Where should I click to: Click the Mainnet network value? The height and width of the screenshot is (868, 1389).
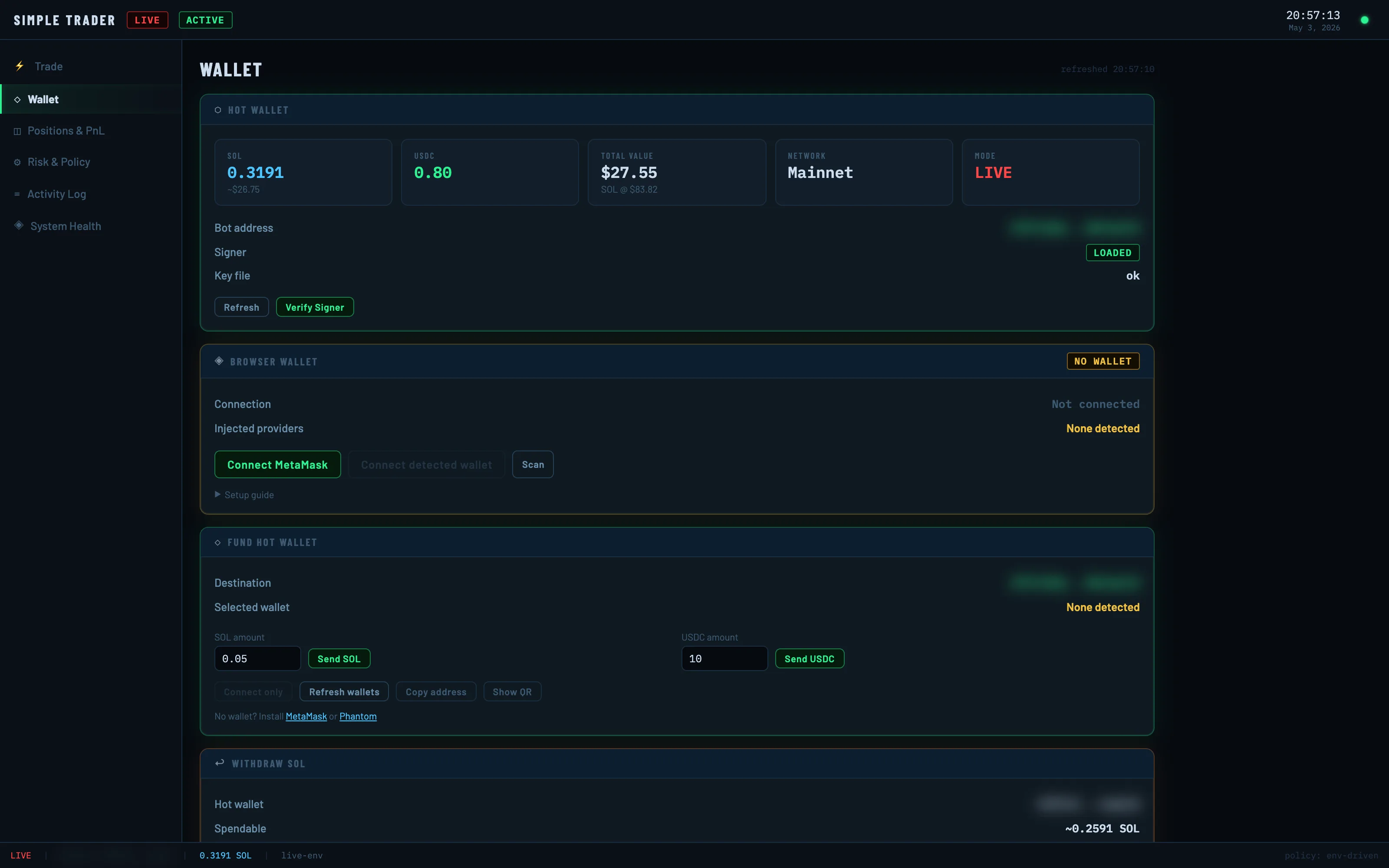click(x=820, y=173)
